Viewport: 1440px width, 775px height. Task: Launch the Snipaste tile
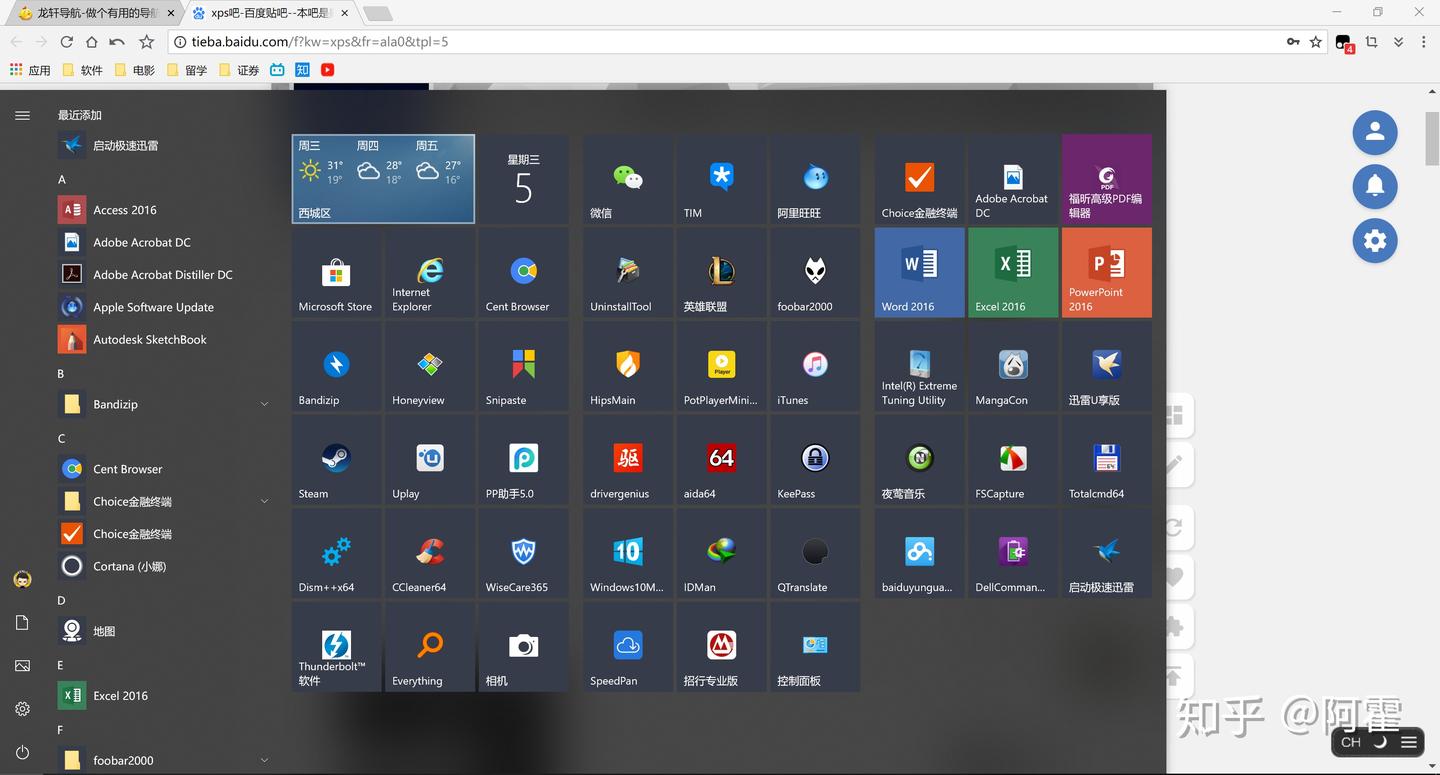coord(523,366)
